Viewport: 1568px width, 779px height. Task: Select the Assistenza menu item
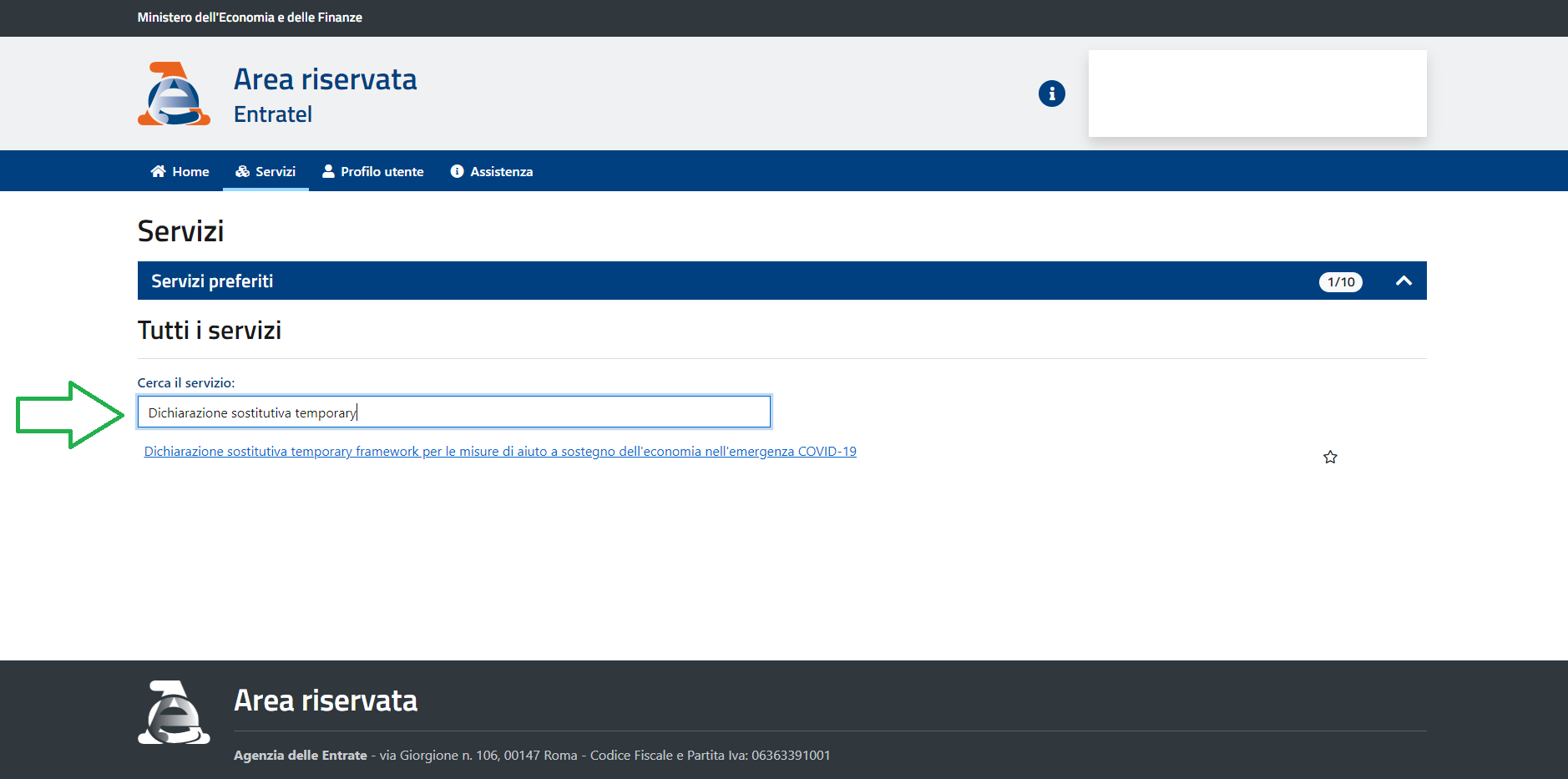492,171
